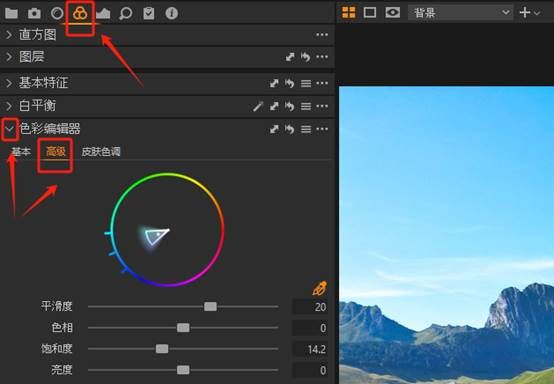Reset the 图层 panel adjustments
The height and width of the screenshot is (384, 554).
[x=306, y=57]
